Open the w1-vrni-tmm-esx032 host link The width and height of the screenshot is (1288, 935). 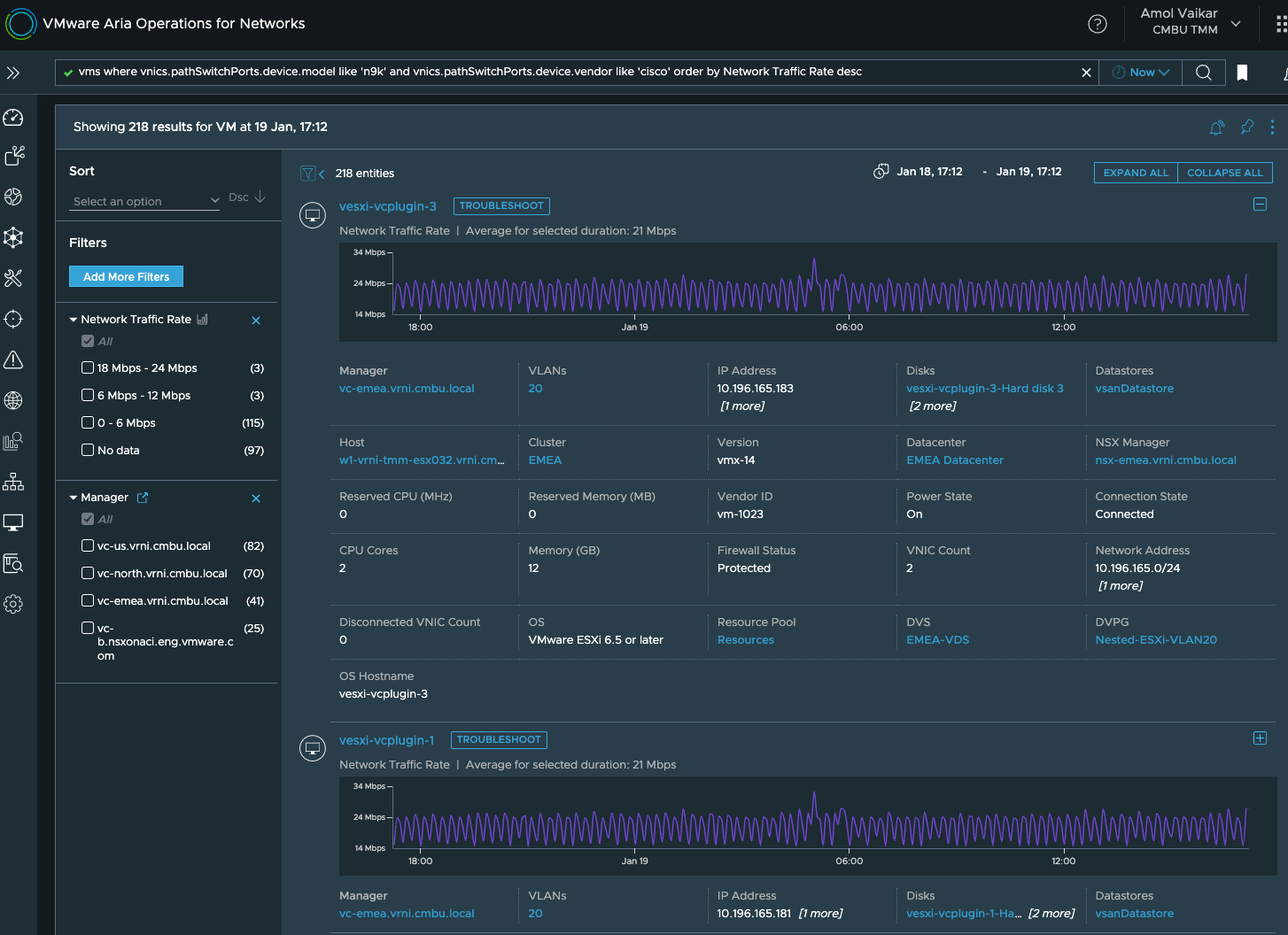pyautogui.click(x=422, y=460)
